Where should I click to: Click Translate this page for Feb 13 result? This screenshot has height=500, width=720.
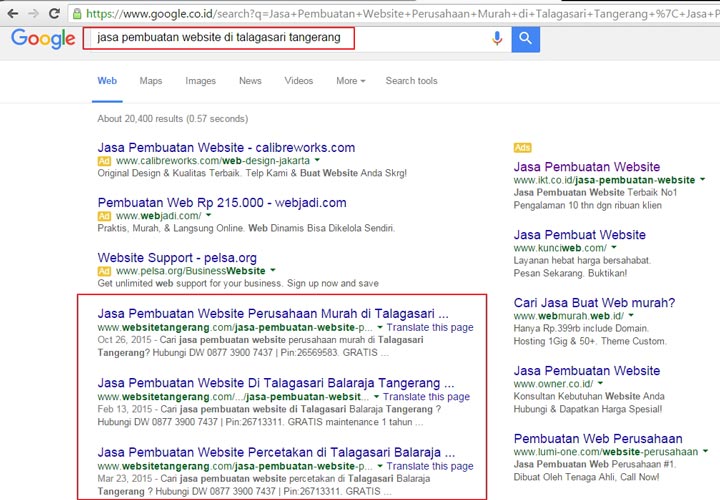pos(427,397)
